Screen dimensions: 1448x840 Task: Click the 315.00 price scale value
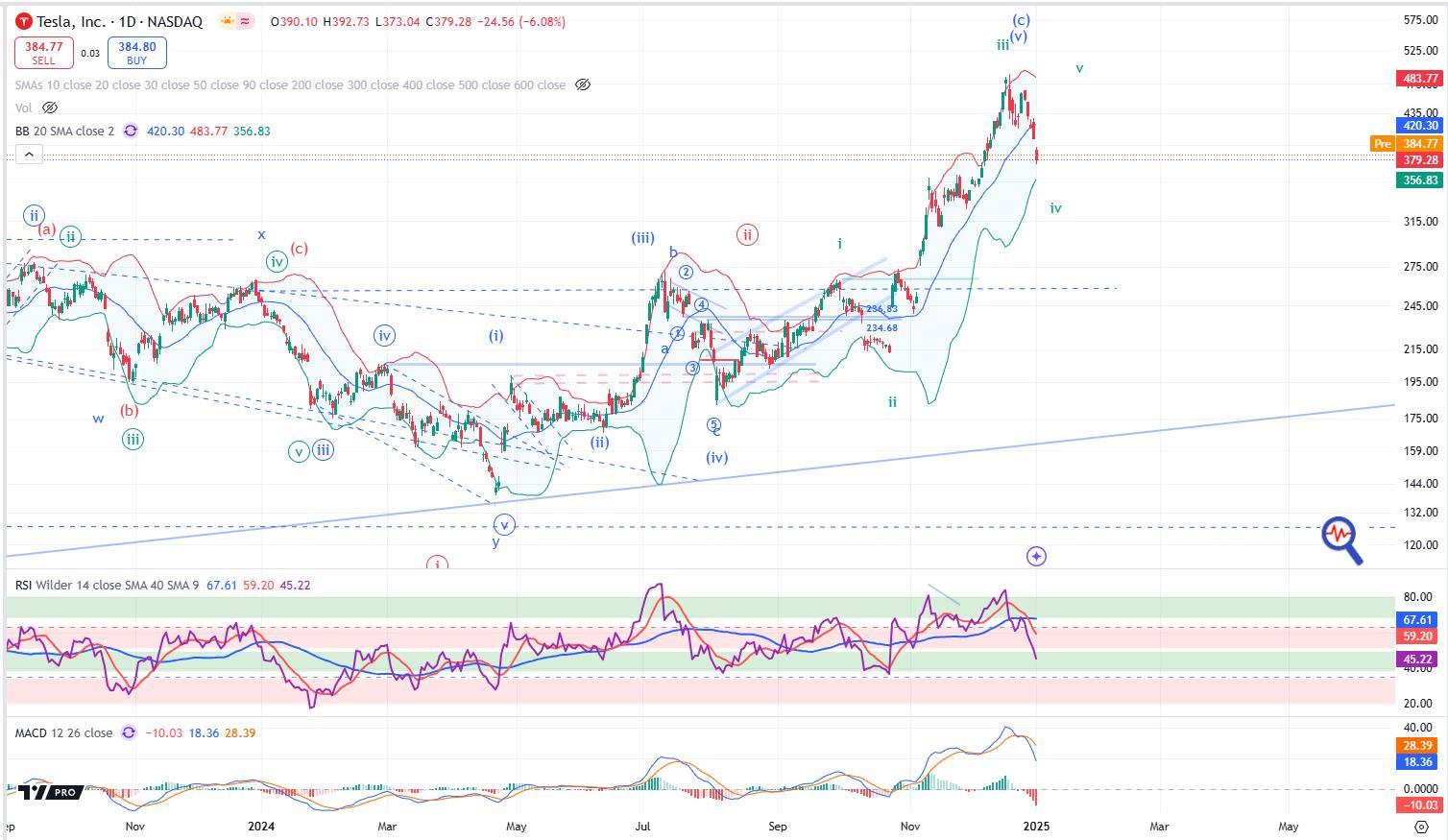(x=1420, y=222)
